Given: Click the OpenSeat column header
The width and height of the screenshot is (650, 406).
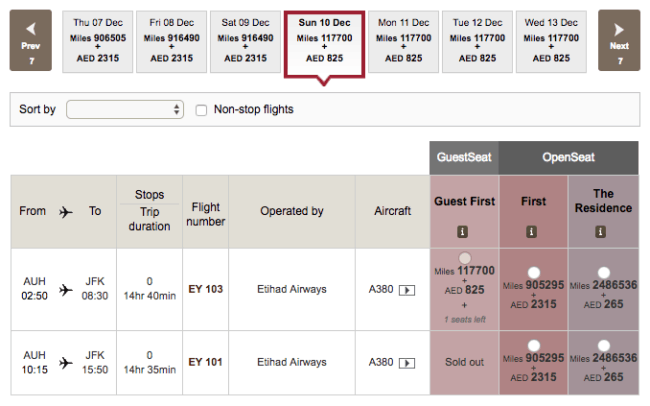Looking at the screenshot, I should 568,157.
